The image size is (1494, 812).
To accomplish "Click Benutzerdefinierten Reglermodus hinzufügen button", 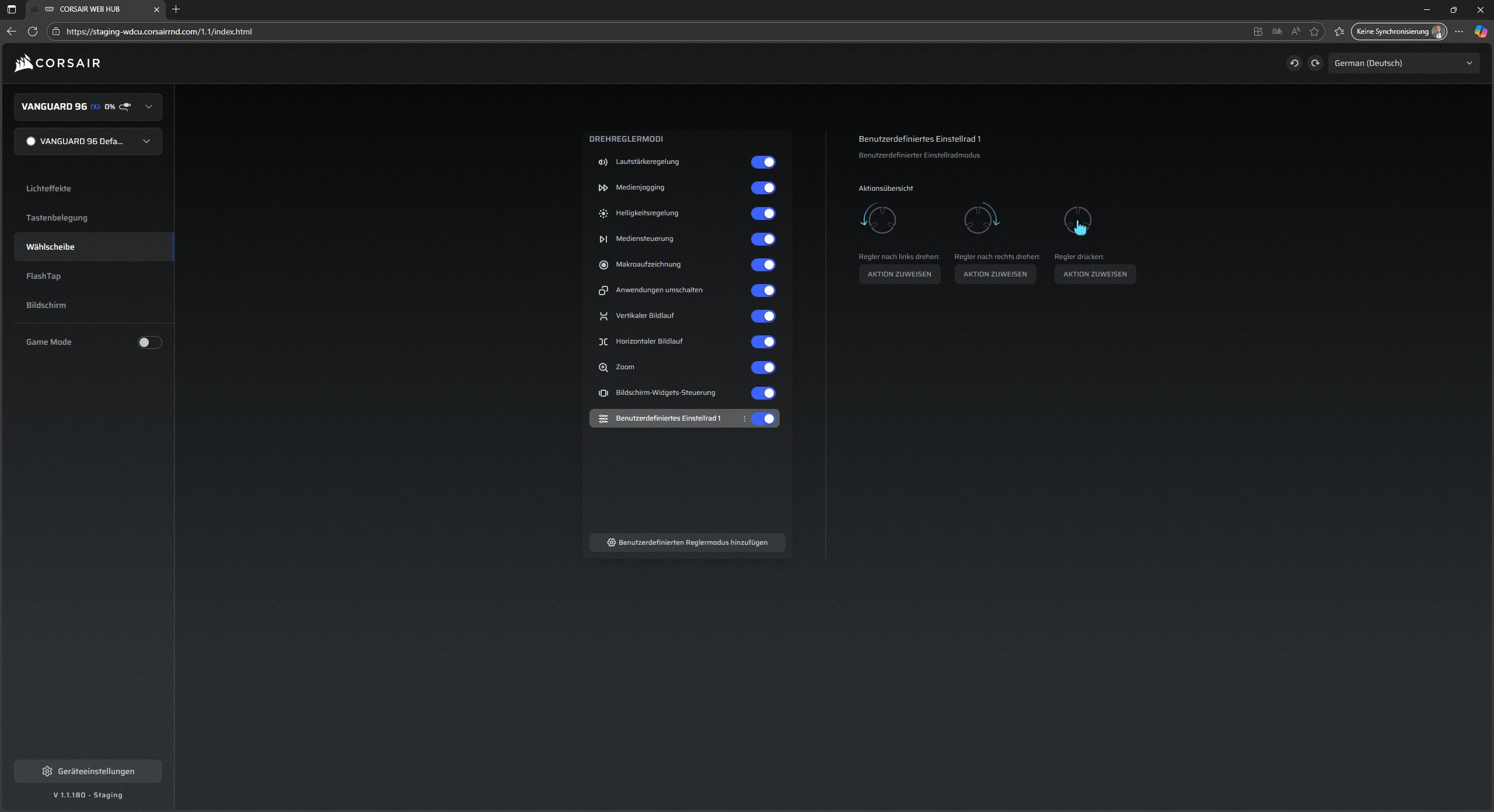I will click(687, 542).
